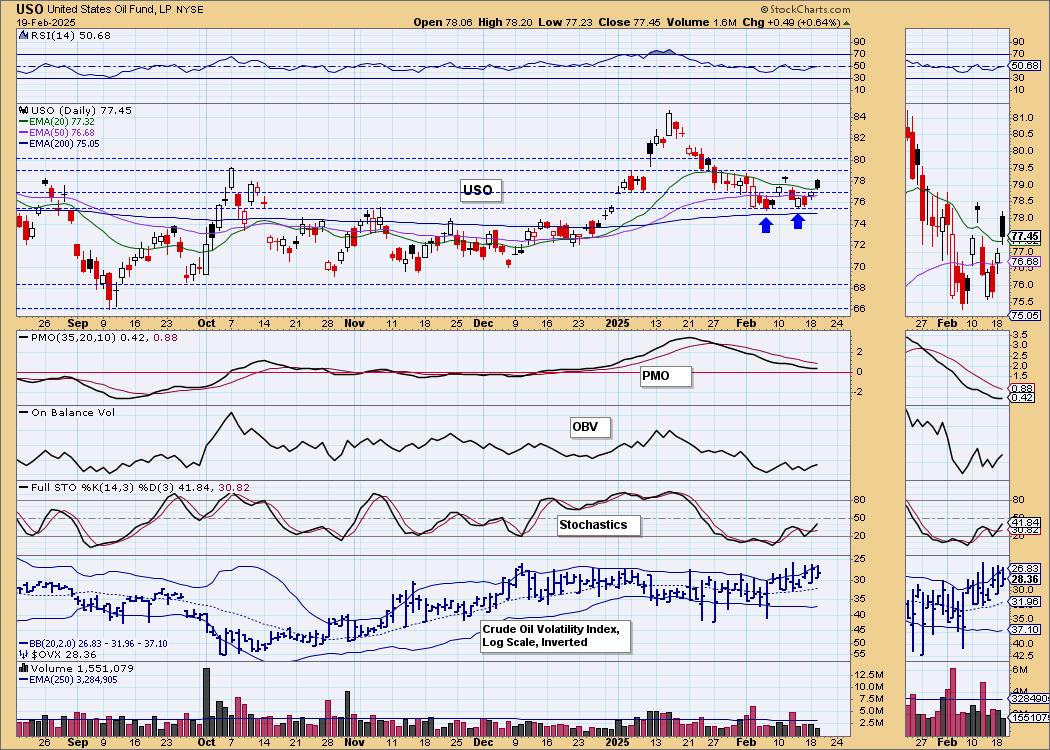Click the 3284905 volume EMA tag on the right axis
1050x750 pixels.
1028,699
